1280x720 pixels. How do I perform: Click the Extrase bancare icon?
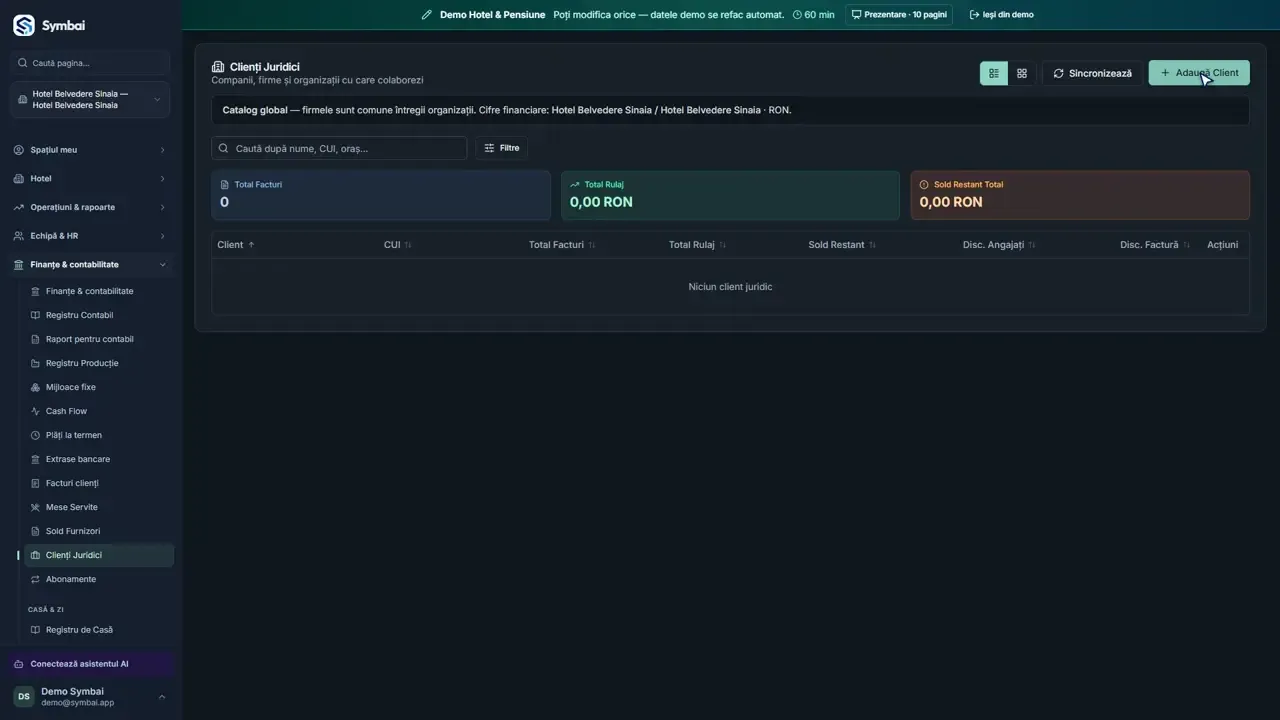(x=35, y=459)
